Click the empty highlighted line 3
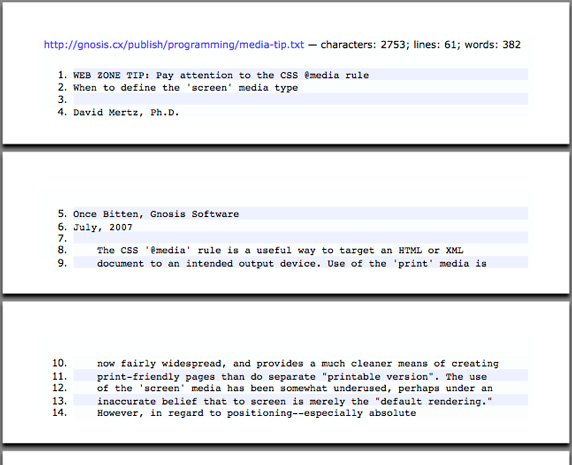The height and width of the screenshot is (465, 572). click(x=300, y=99)
